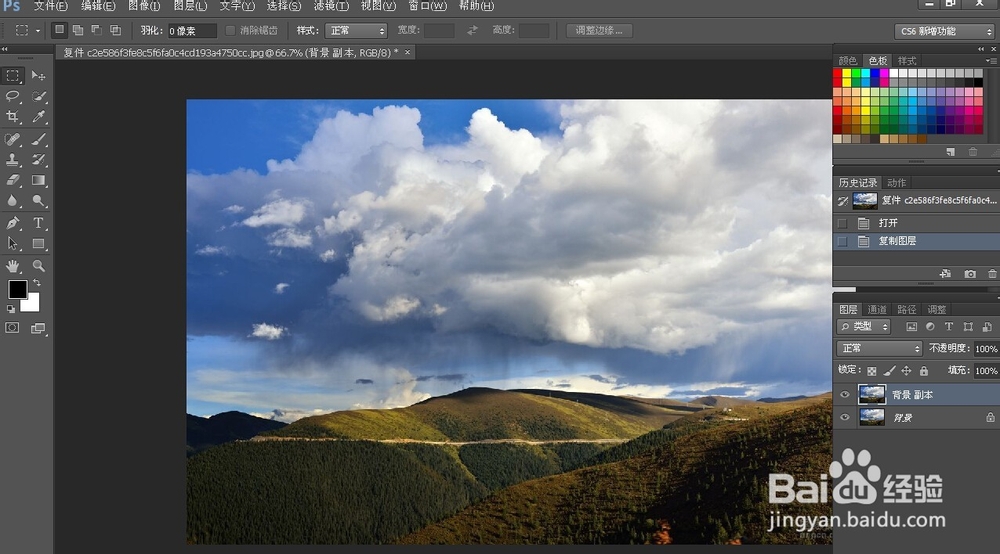The image size is (1000, 554).
Task: Open layer filter 类型 dropdown
Action: pos(864,326)
